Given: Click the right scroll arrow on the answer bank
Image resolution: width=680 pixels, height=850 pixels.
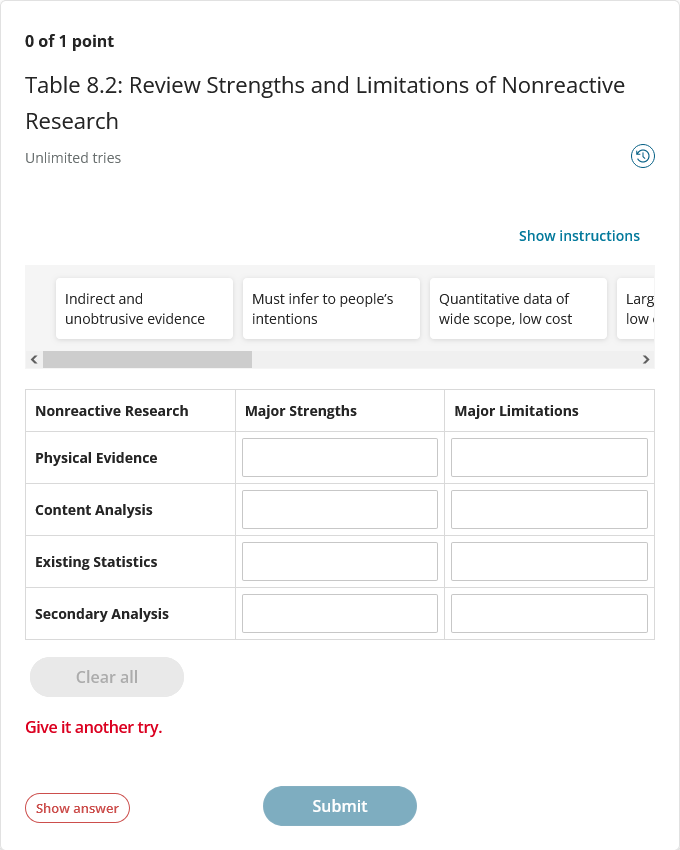Looking at the screenshot, I should click(646, 359).
